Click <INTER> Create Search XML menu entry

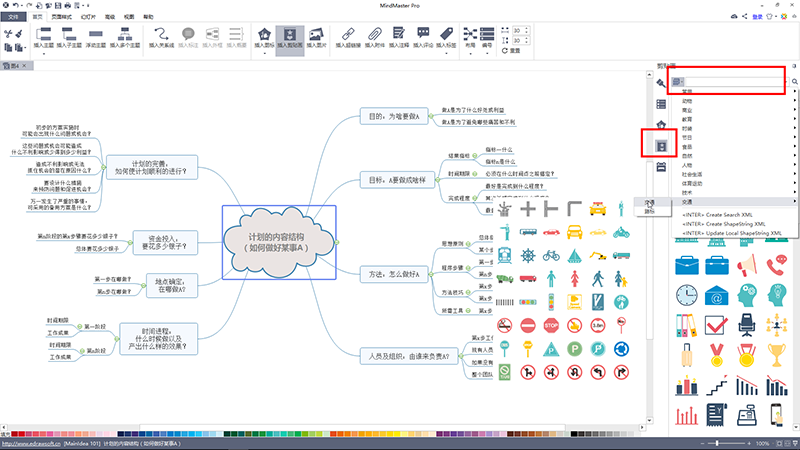(717, 215)
